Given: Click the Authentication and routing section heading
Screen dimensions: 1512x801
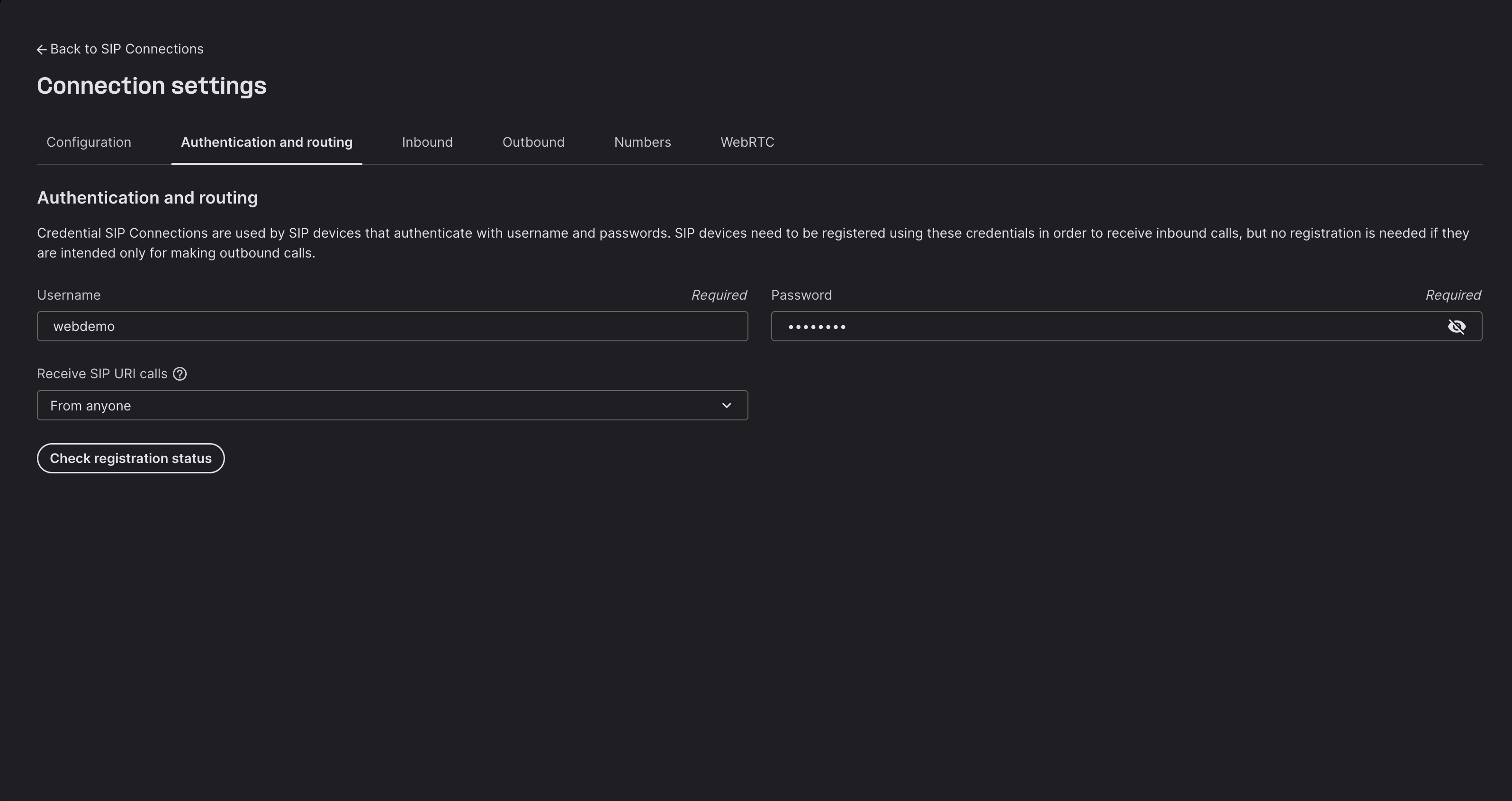Looking at the screenshot, I should coord(147,198).
